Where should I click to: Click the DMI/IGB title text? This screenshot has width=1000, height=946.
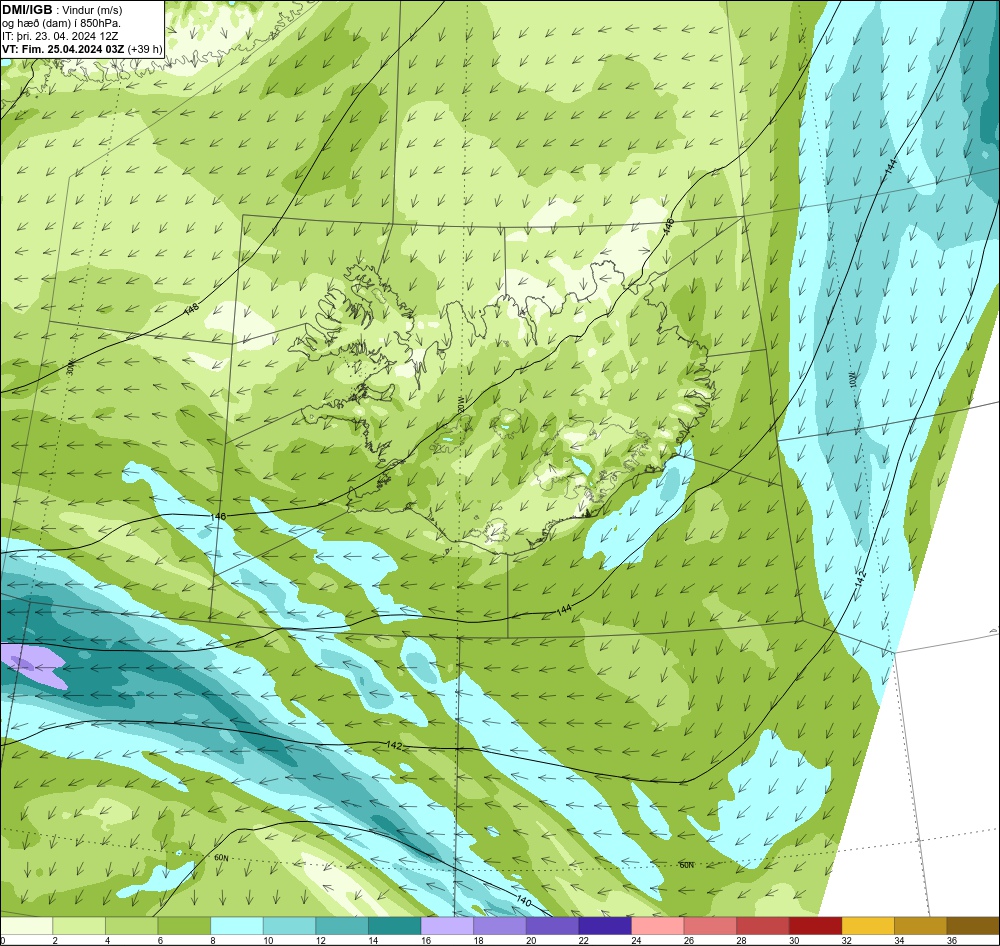pos(27,10)
